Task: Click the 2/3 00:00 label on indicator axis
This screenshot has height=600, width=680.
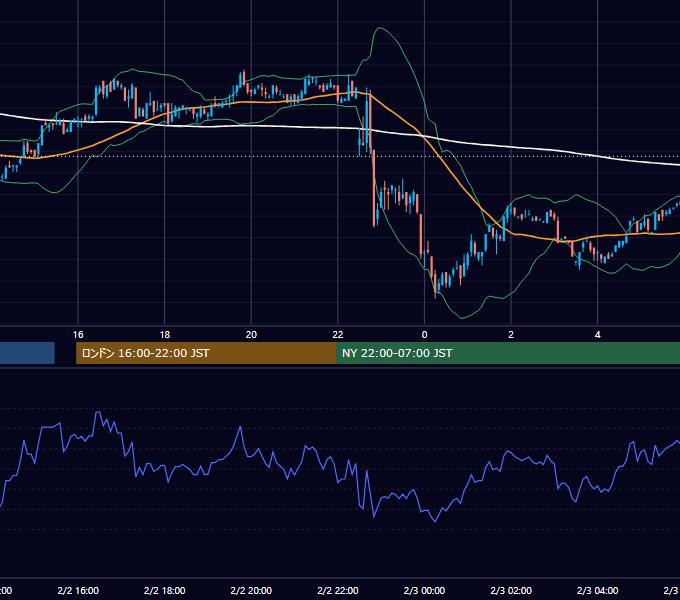Action: coord(425,590)
